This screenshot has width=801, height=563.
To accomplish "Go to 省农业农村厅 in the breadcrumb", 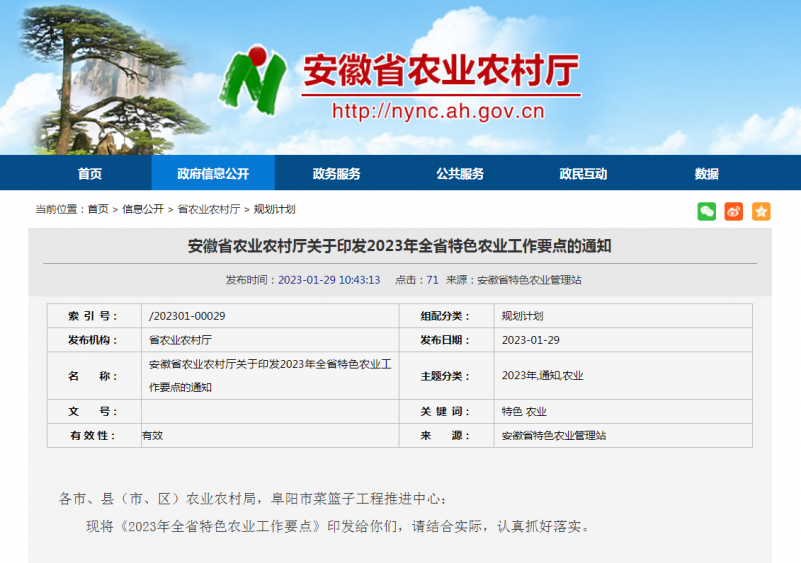I will [x=208, y=209].
